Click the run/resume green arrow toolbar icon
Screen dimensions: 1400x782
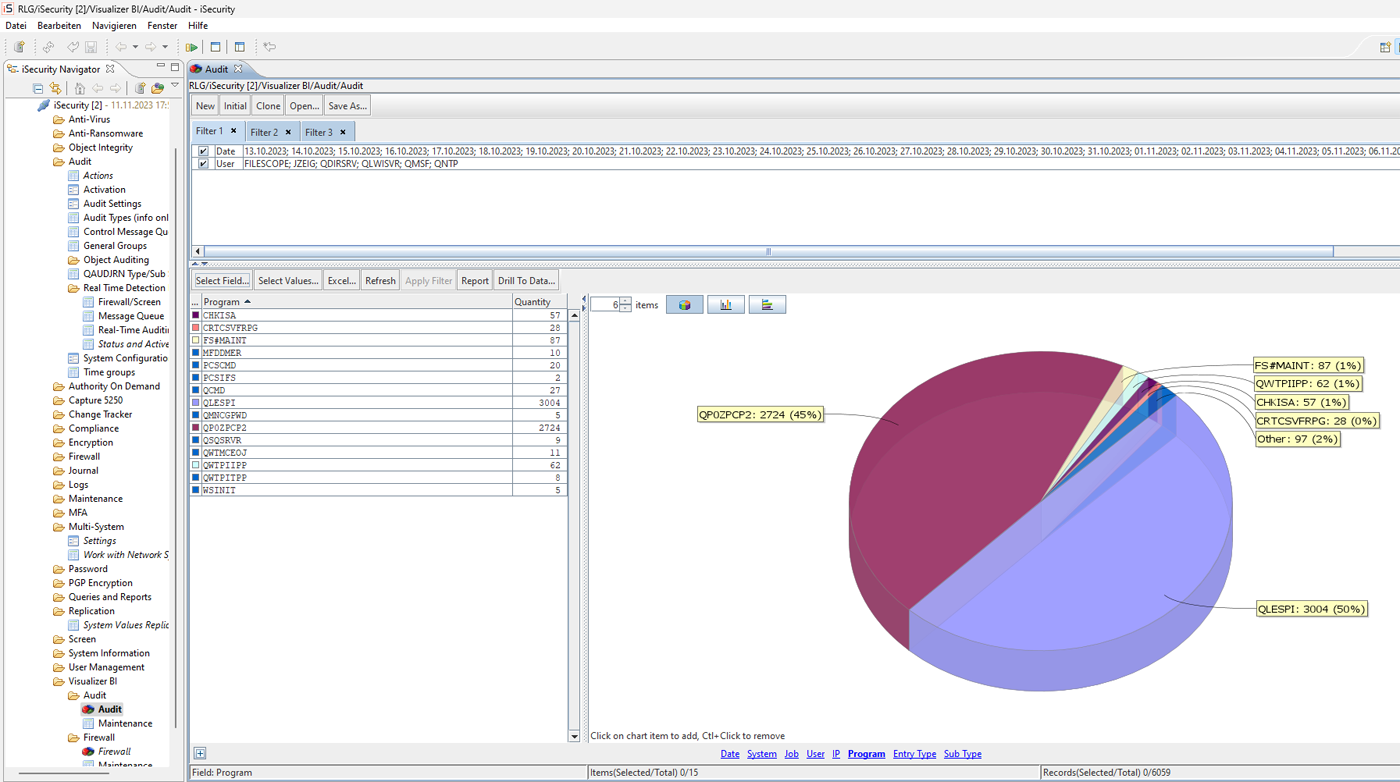[191, 47]
